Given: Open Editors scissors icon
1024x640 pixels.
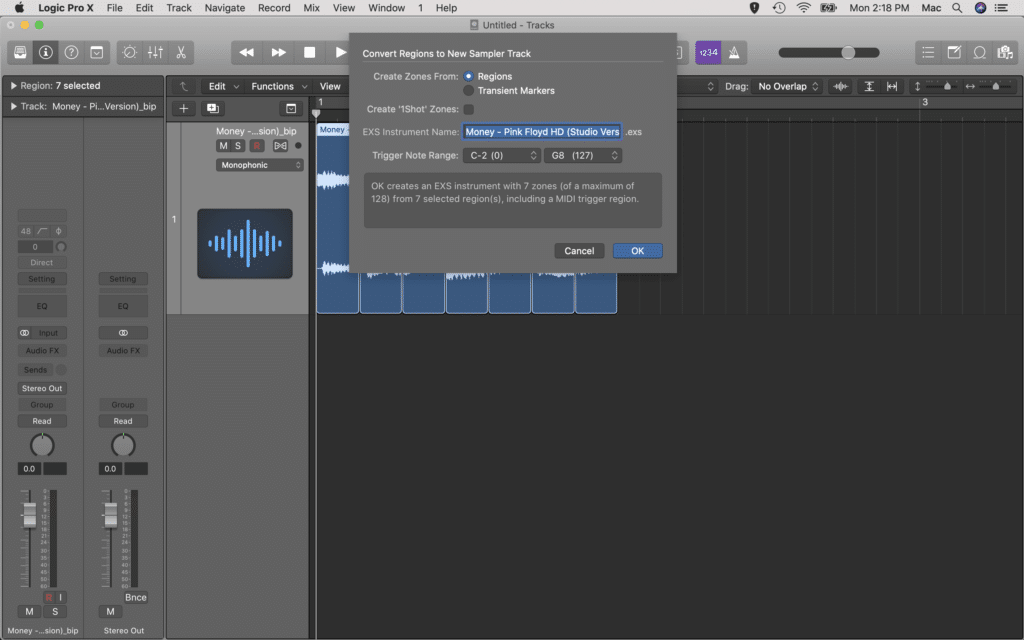Looking at the screenshot, I should click(181, 52).
